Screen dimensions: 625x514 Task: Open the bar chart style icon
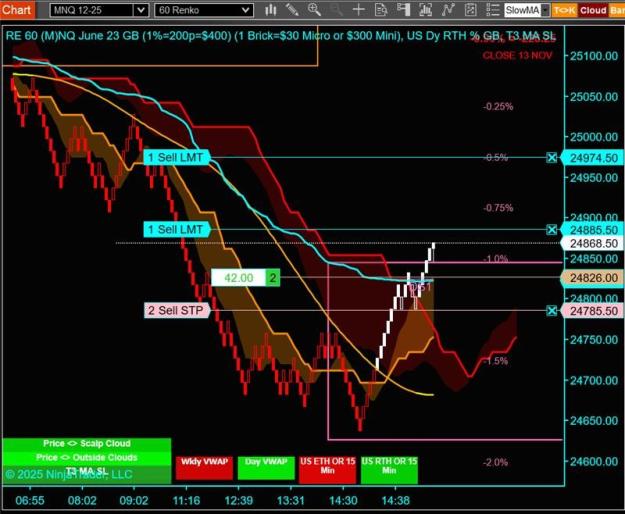(x=271, y=10)
